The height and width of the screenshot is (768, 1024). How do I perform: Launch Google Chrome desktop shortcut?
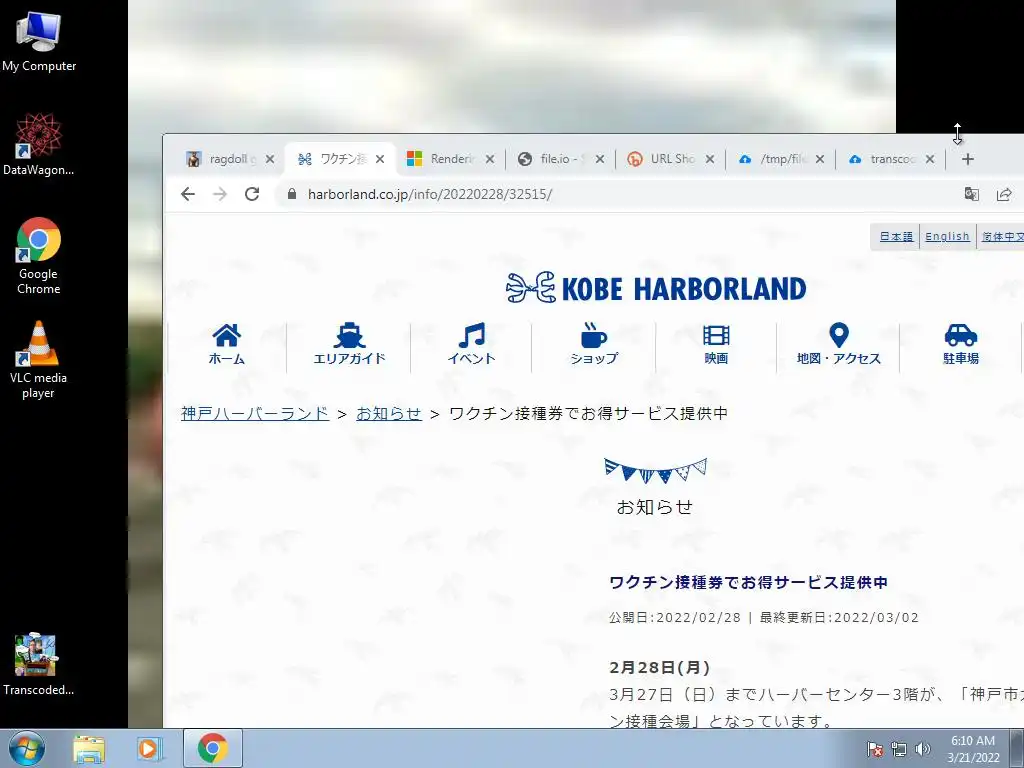click(39, 255)
